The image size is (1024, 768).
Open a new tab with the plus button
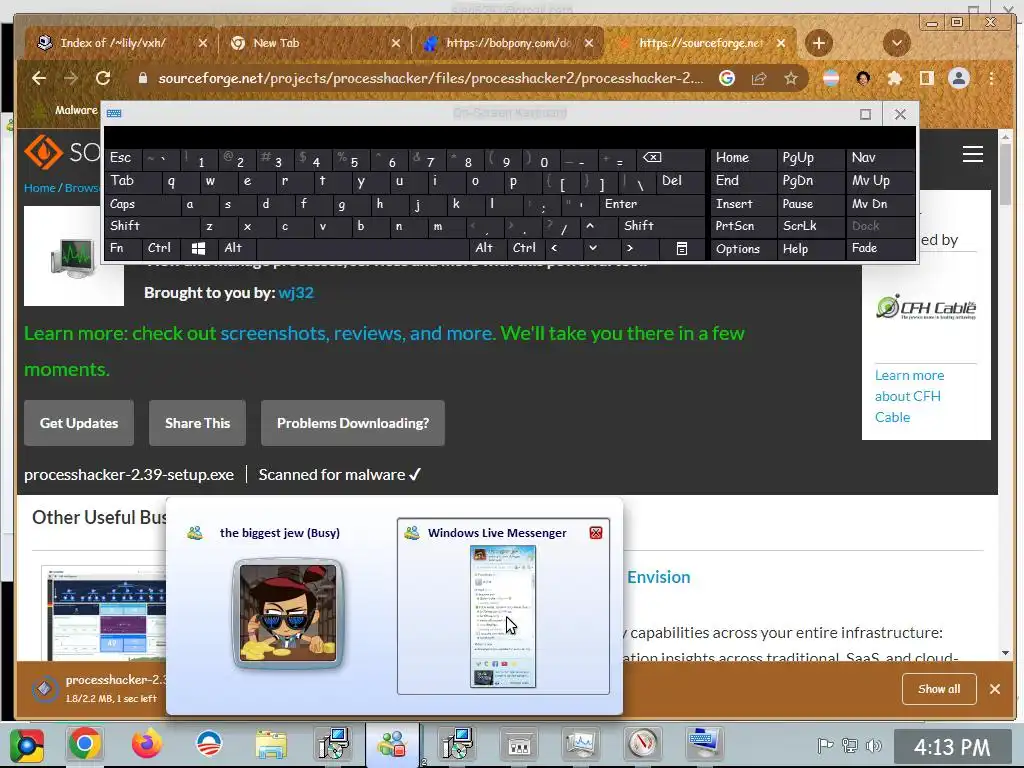[819, 43]
